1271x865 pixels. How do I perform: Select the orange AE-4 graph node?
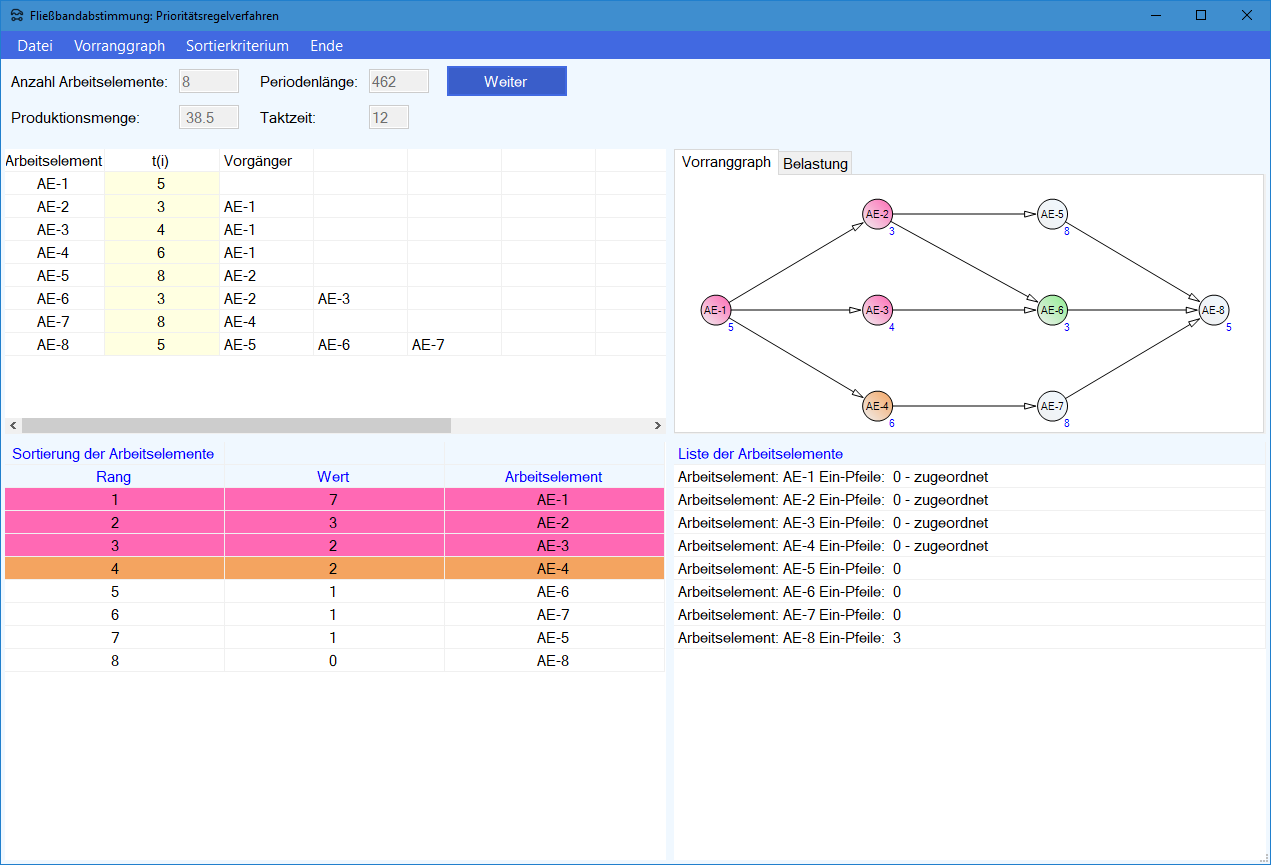pos(877,406)
